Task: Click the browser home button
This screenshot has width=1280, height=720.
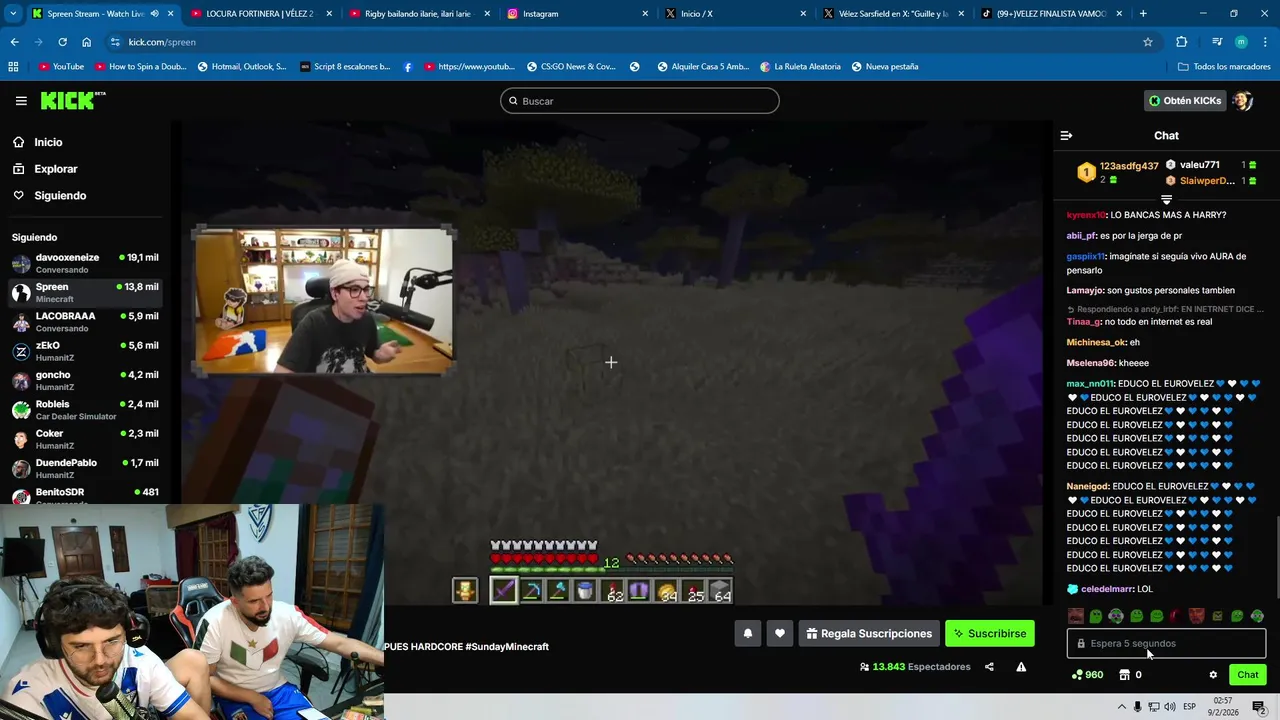Action: click(x=87, y=42)
